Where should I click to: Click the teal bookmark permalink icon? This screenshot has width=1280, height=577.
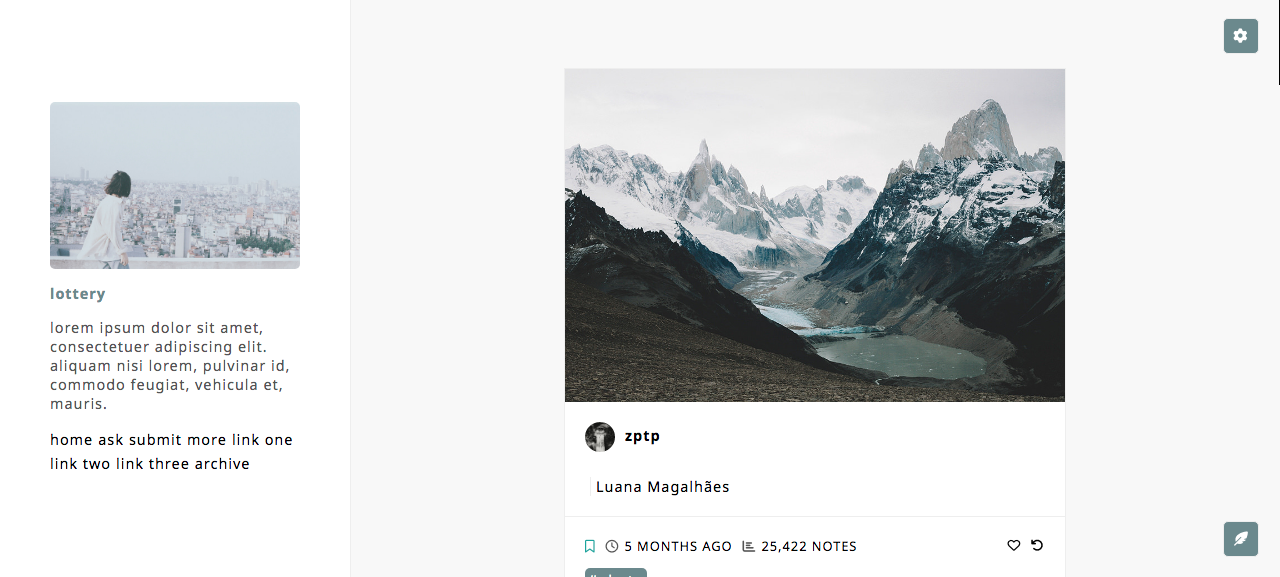590,546
